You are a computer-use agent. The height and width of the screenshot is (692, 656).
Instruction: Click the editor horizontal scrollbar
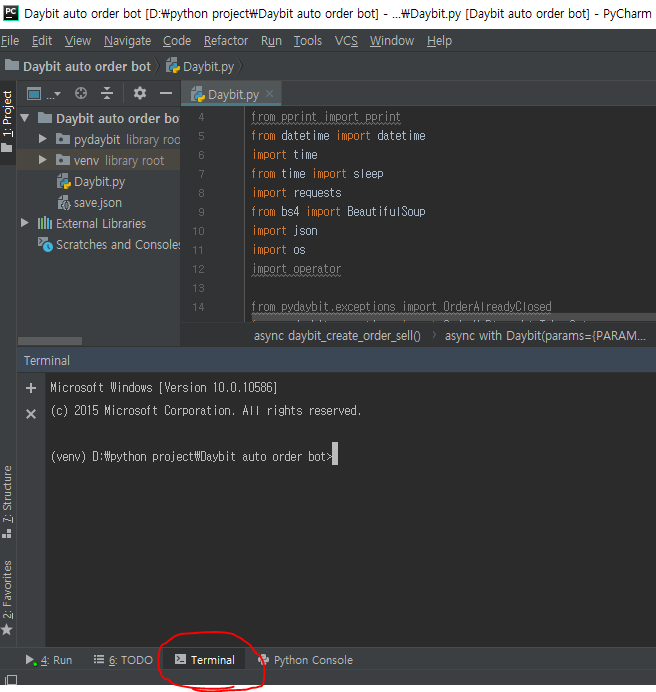pyautogui.click(x=454, y=317)
